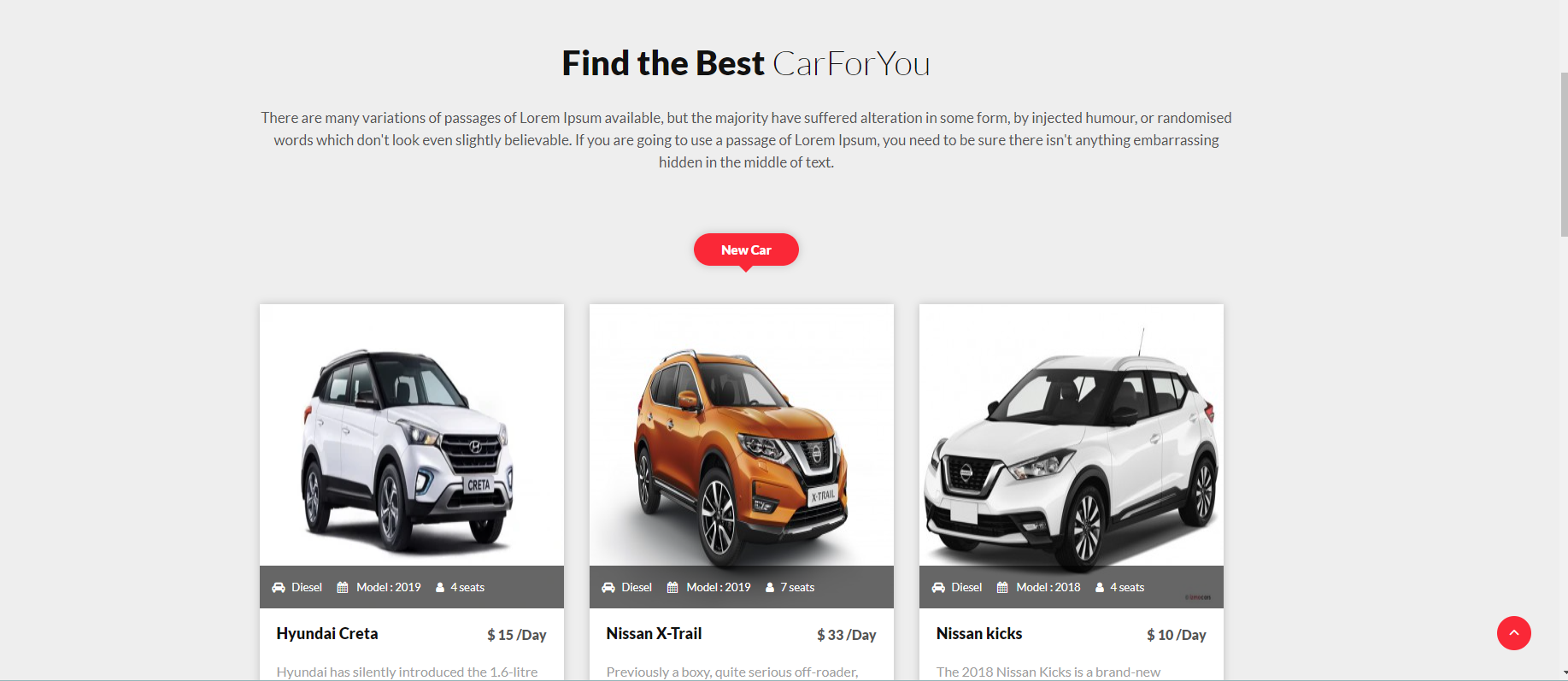Open the Nissan kicks title link
The width and height of the screenshot is (1568, 681).
pos(979,634)
